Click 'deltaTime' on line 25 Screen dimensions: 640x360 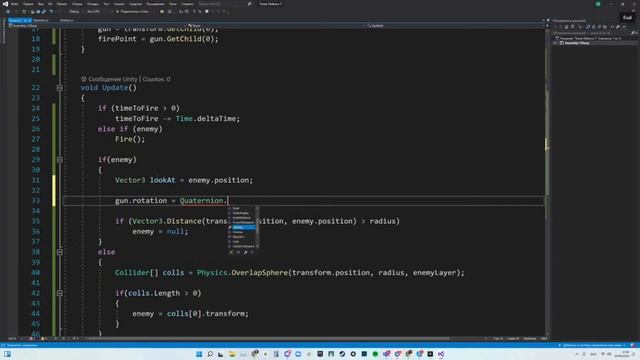coord(218,119)
